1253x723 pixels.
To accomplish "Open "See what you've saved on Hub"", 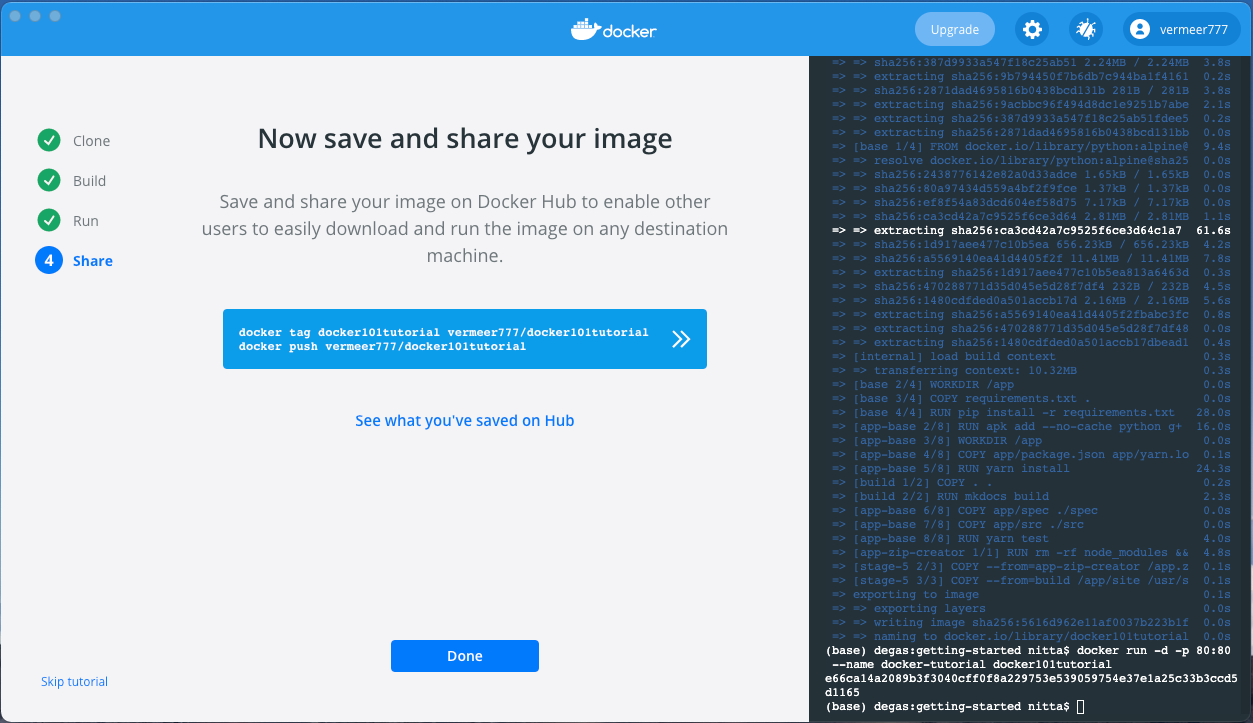I will pyautogui.click(x=464, y=421).
